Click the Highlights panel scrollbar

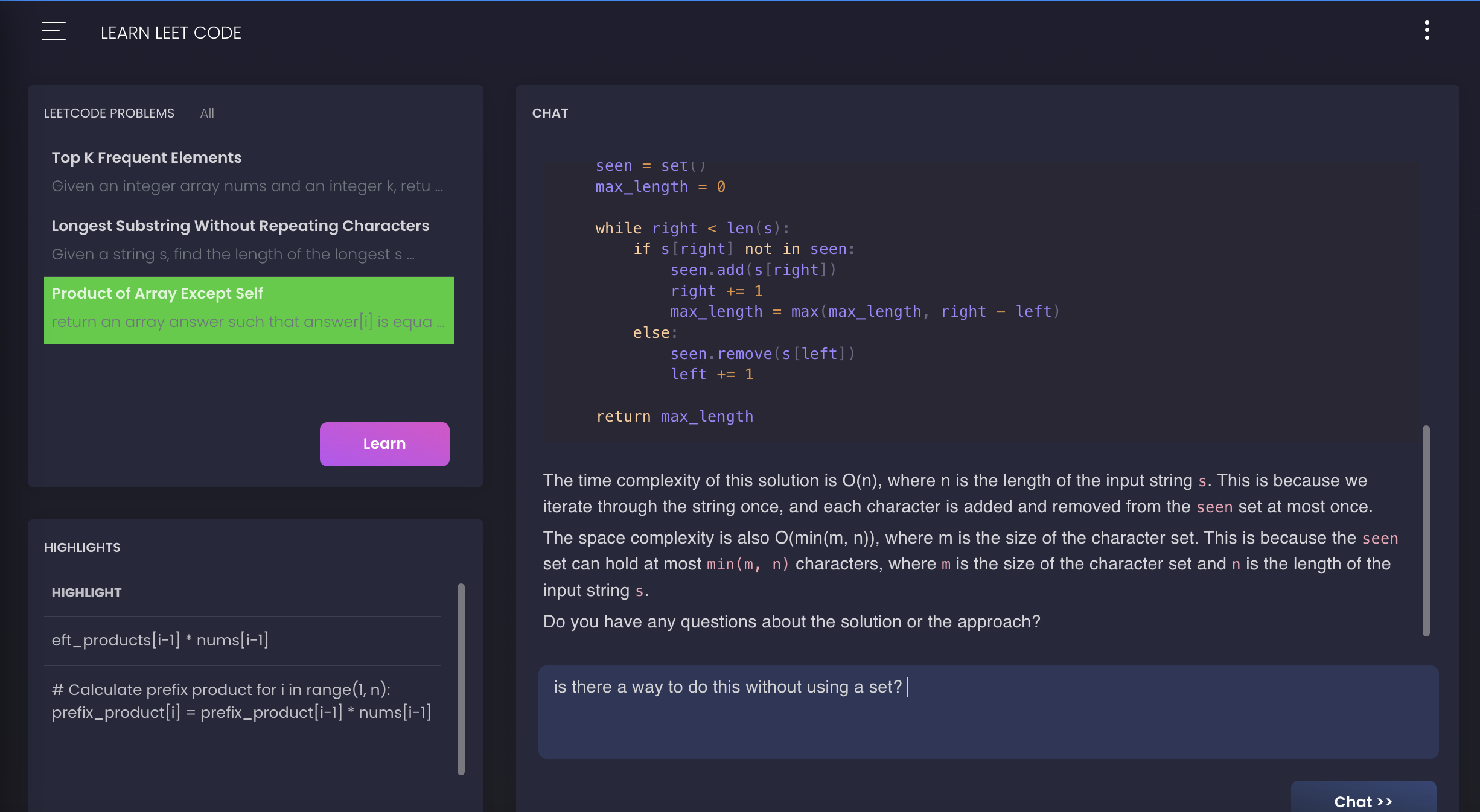461,679
